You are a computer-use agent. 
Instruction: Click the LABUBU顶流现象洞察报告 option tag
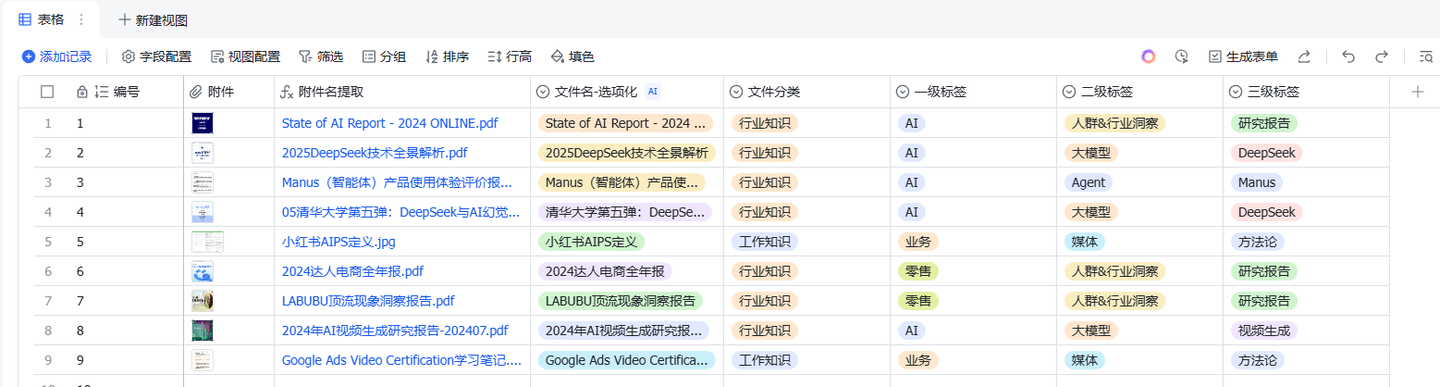coord(620,301)
